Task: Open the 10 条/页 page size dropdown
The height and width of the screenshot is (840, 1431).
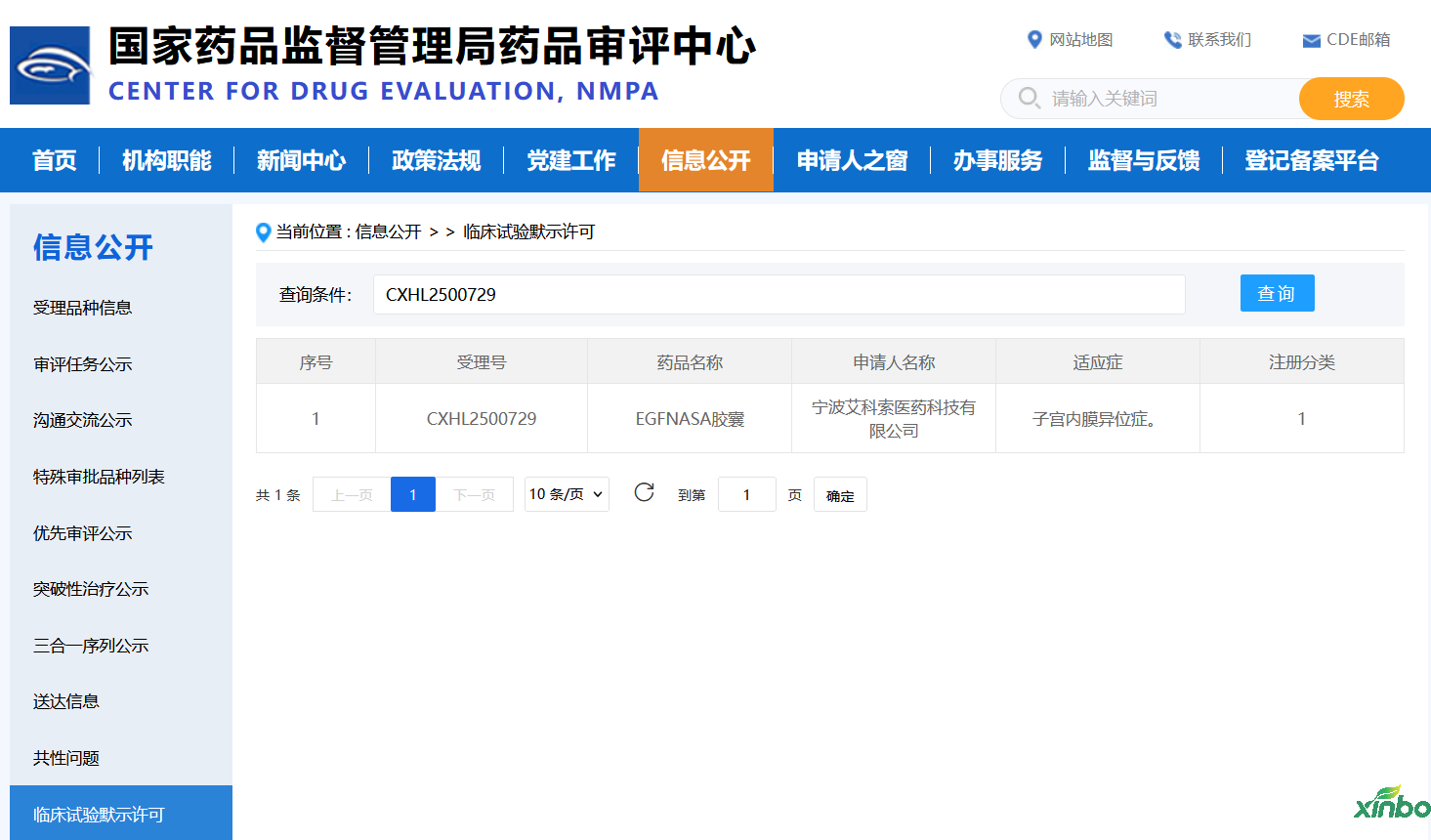Action: 567,494
